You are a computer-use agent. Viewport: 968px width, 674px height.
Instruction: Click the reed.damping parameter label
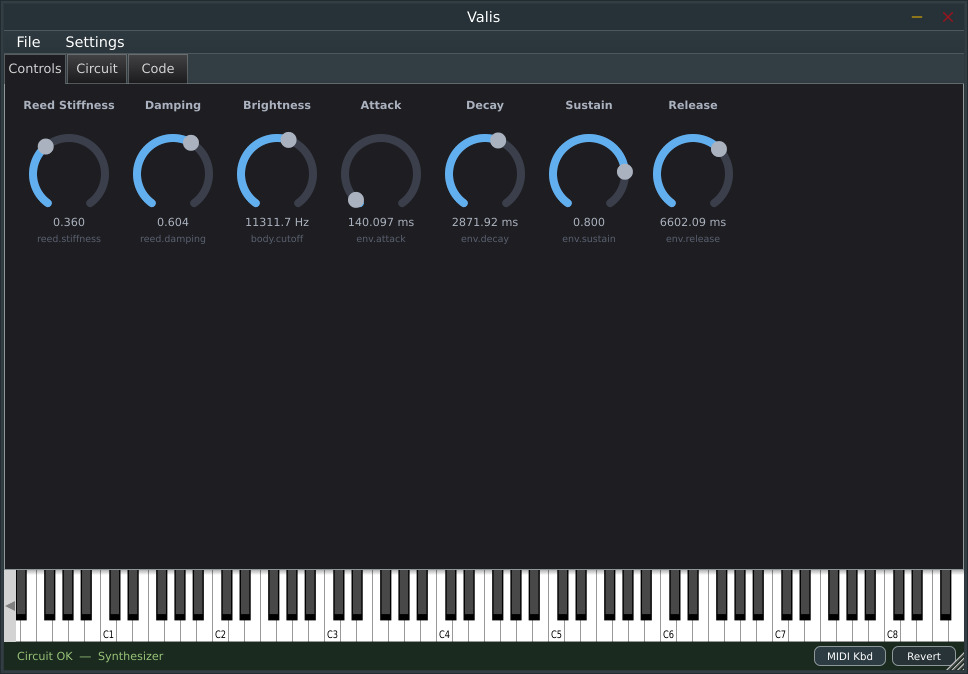(x=173, y=239)
